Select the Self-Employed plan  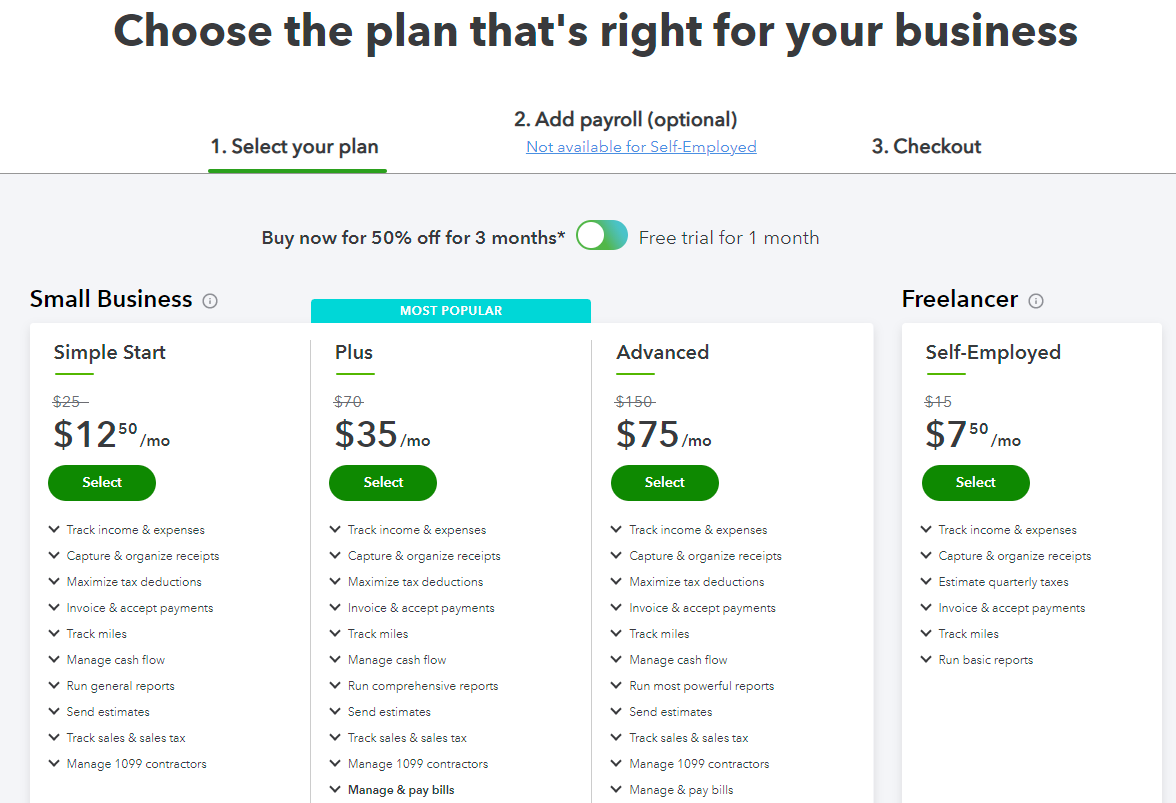(x=976, y=483)
